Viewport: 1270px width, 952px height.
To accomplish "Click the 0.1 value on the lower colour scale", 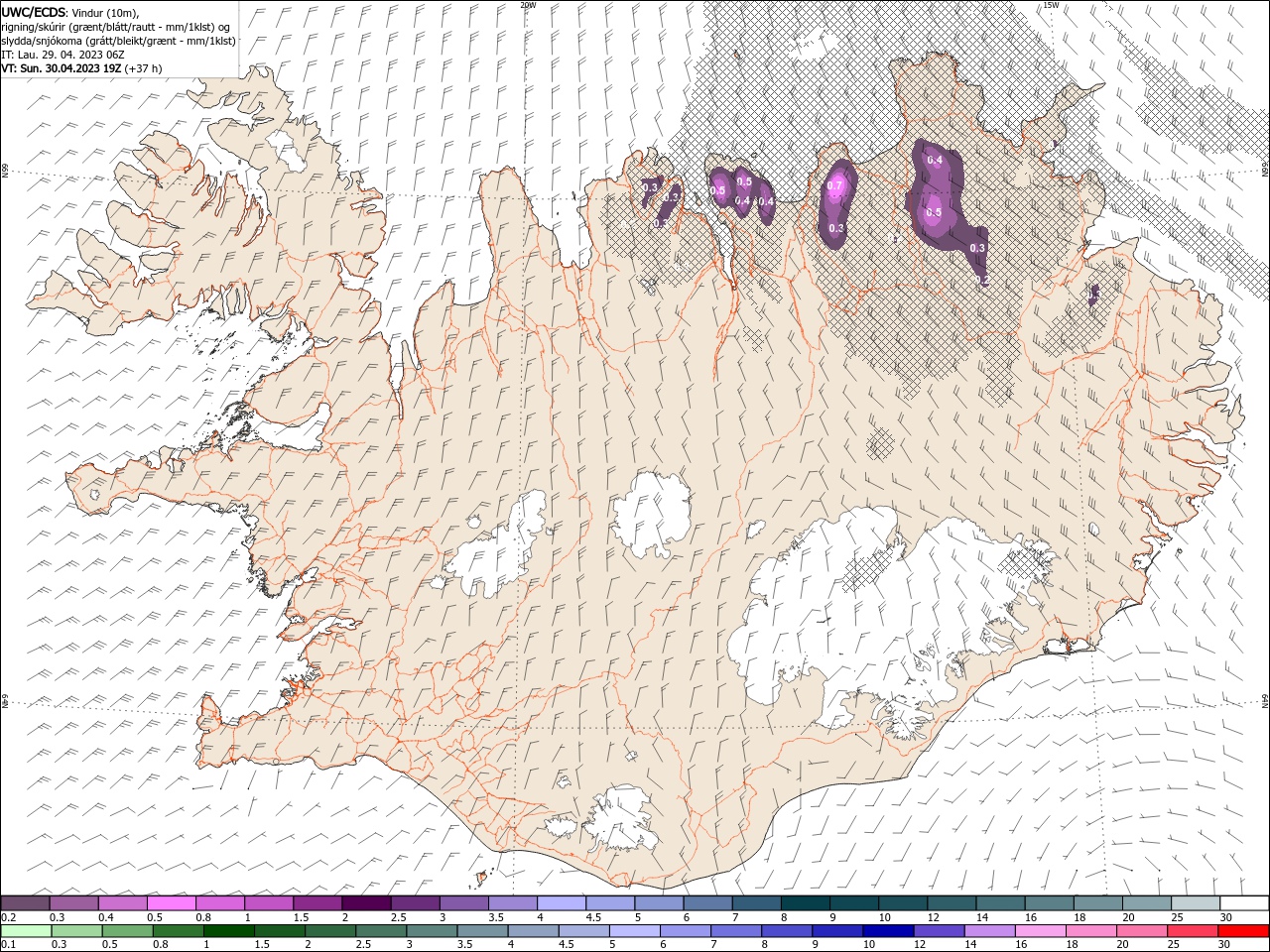I will pos(7,945).
